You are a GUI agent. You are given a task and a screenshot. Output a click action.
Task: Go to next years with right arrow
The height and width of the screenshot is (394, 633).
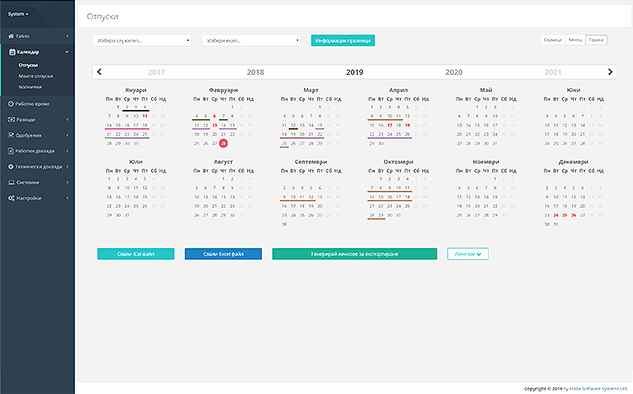tap(610, 72)
